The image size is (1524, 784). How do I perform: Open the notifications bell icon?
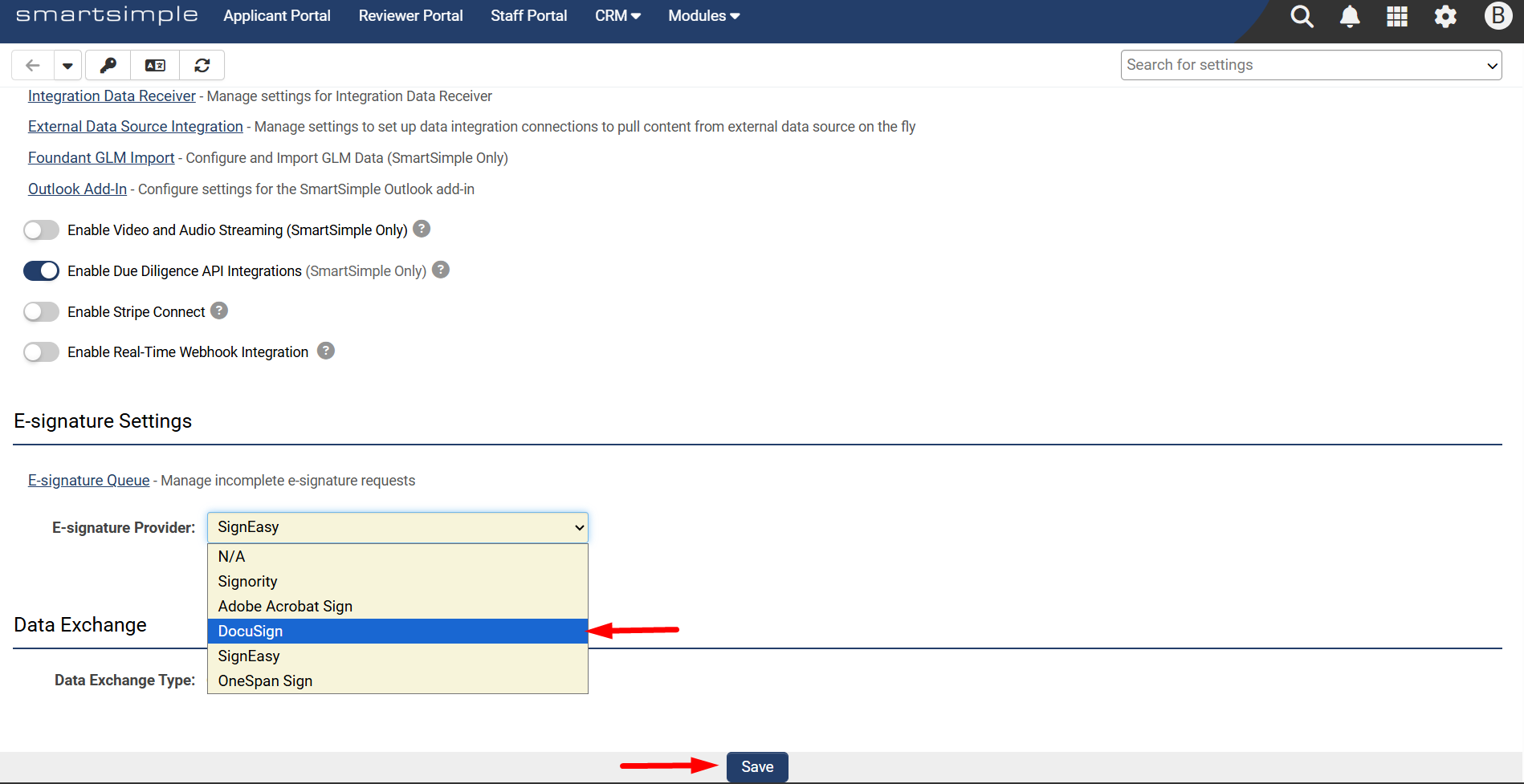1350,16
